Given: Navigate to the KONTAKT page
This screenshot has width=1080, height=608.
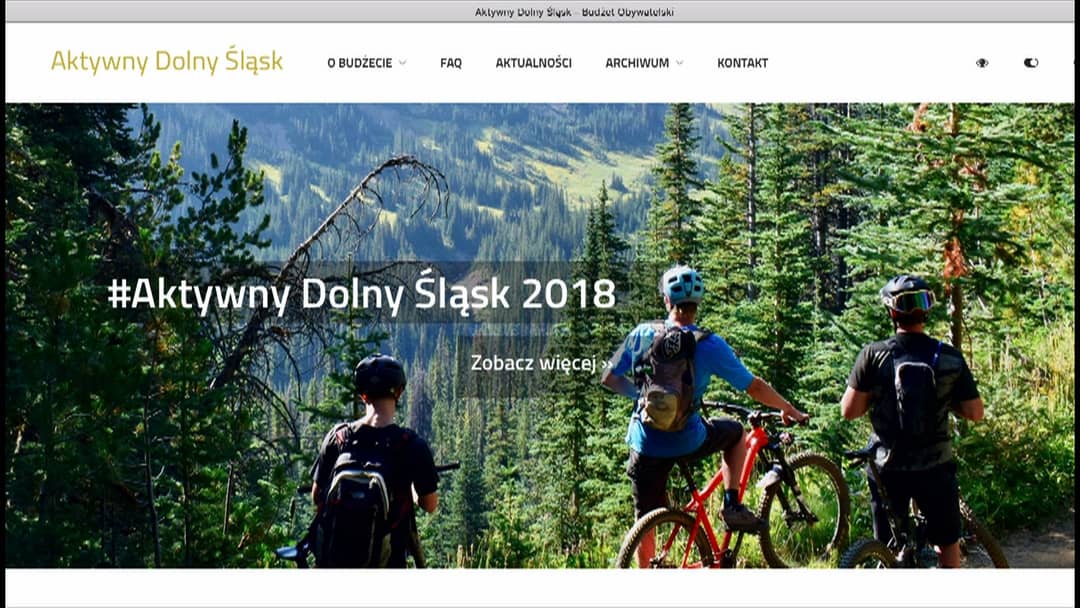Looking at the screenshot, I should click(x=742, y=63).
